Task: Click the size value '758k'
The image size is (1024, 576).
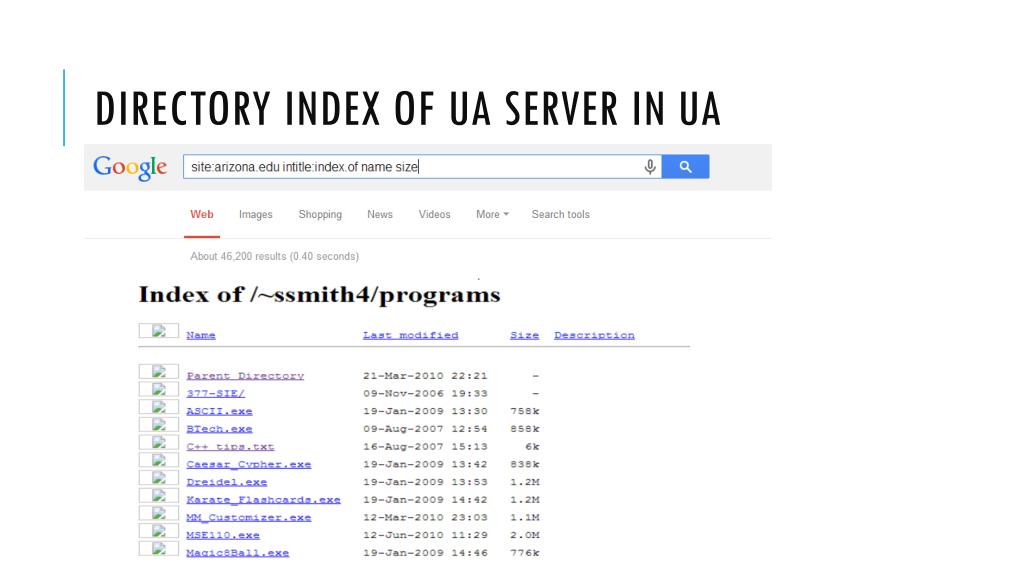Action: [524, 411]
